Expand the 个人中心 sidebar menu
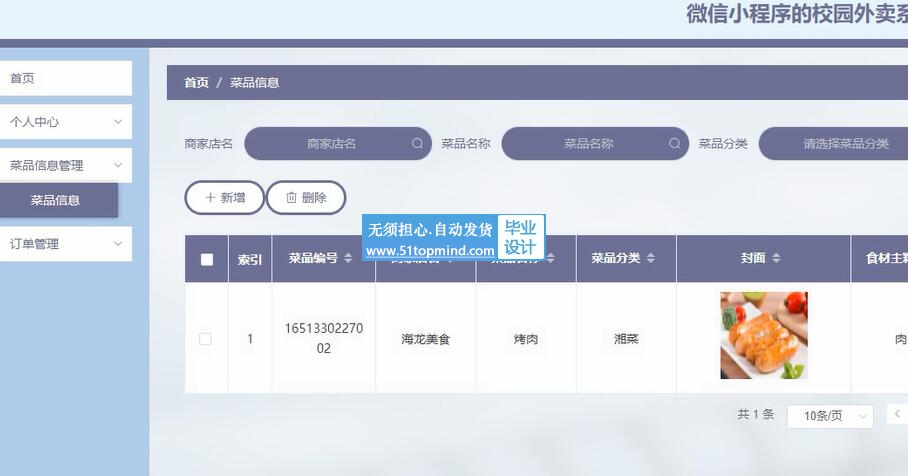The height and width of the screenshot is (476, 908). pos(65,122)
